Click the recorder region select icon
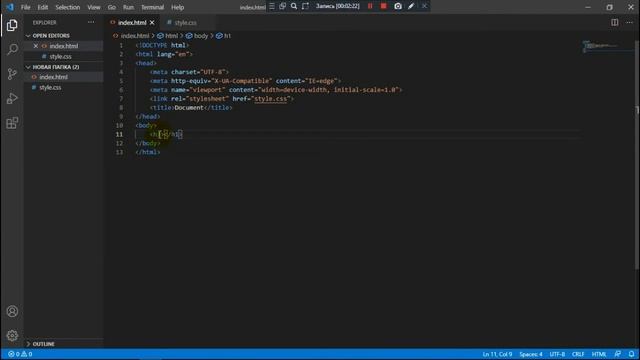The height and width of the screenshot is (360, 640). click(x=305, y=6)
